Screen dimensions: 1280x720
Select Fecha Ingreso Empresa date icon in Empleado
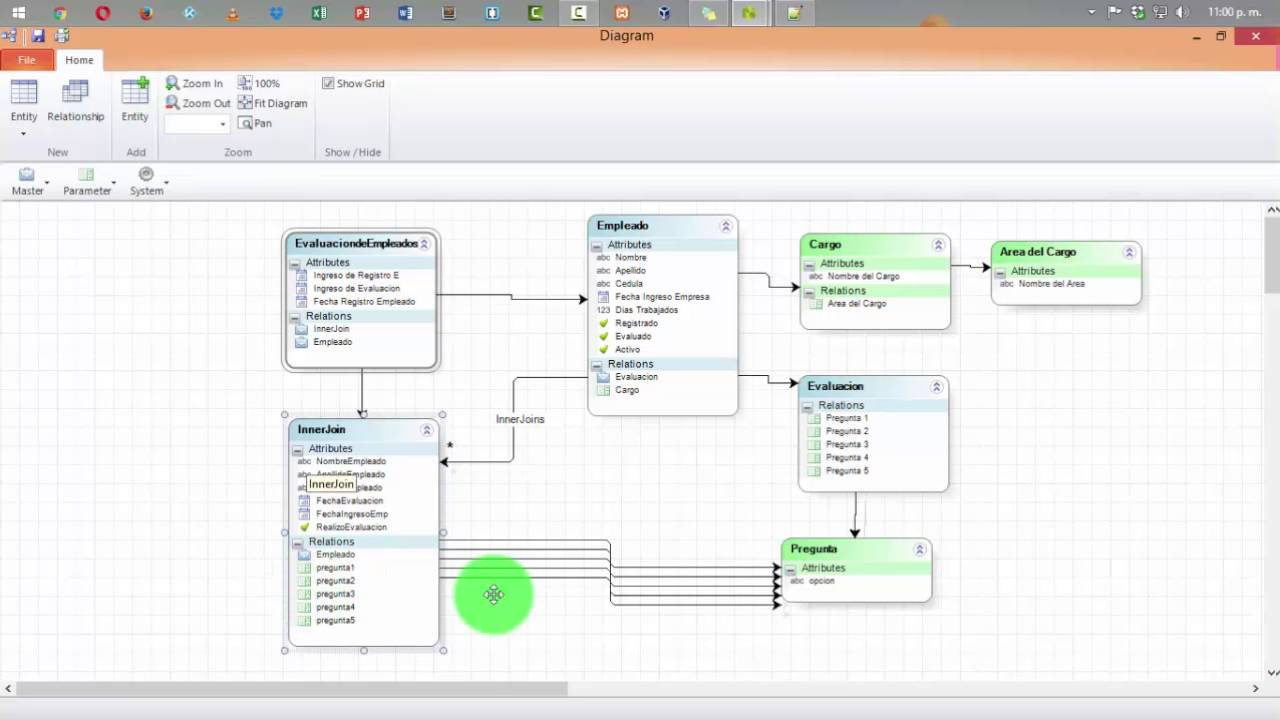[603, 297]
